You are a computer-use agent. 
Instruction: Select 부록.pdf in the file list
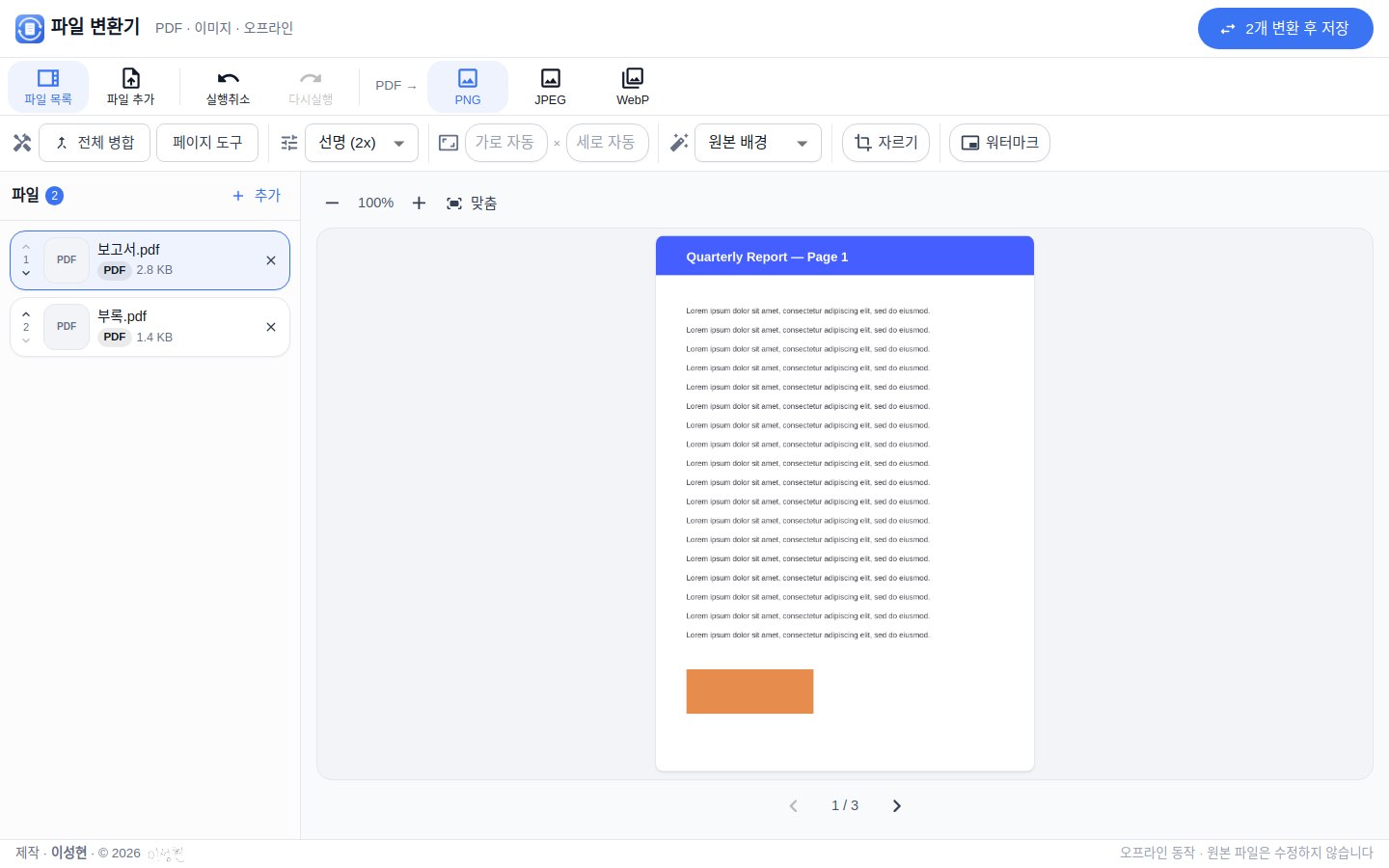pos(150,327)
